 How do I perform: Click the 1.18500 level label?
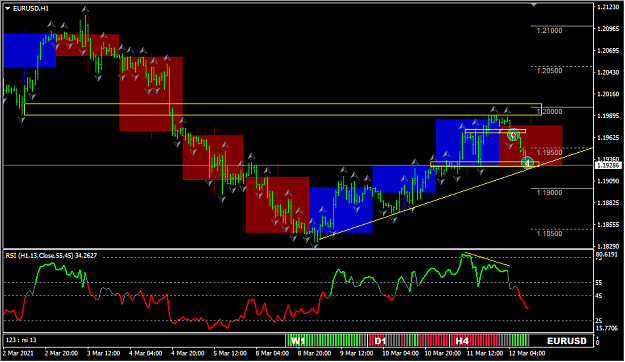click(549, 234)
